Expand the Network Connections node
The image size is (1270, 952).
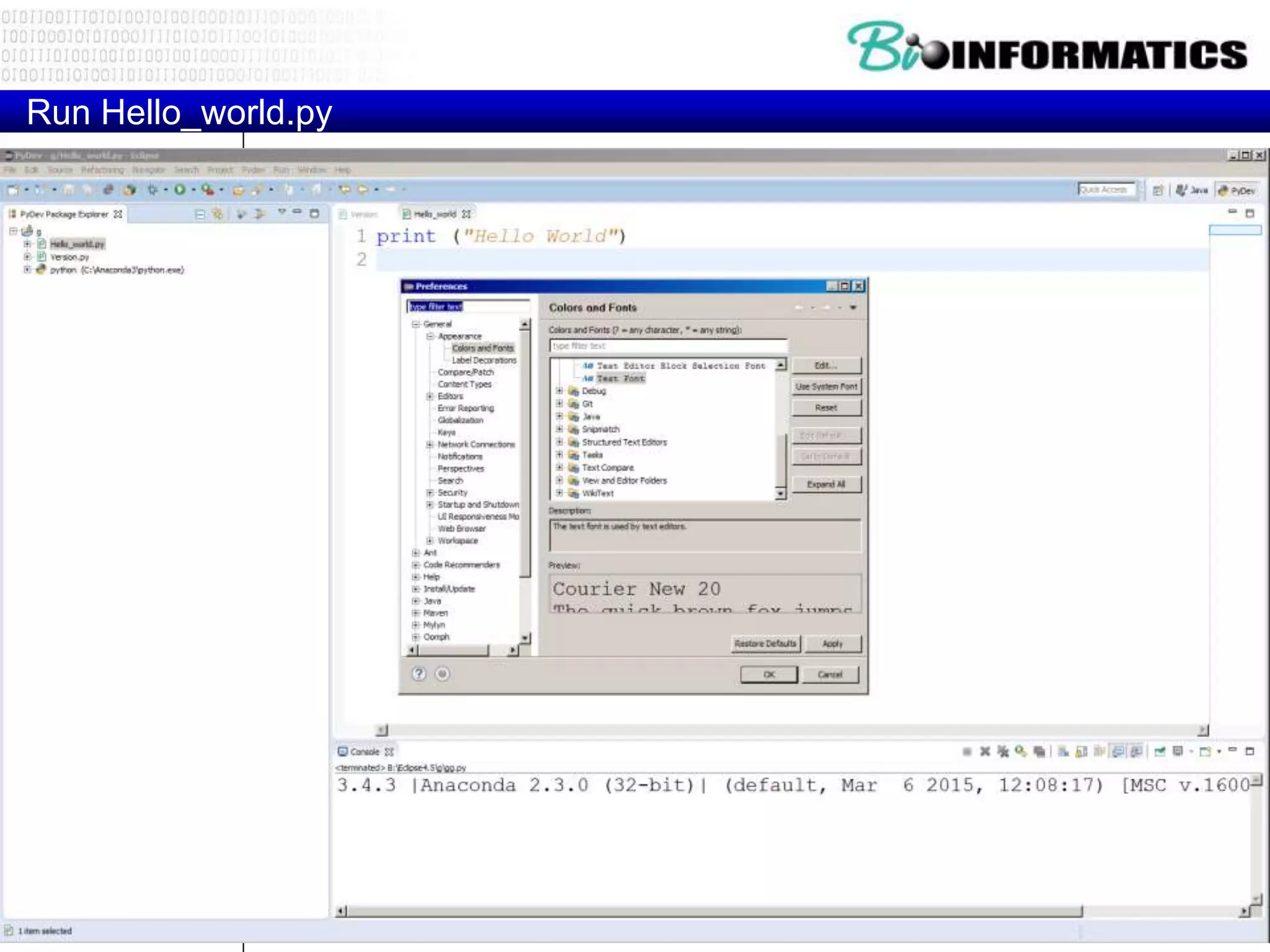click(430, 444)
